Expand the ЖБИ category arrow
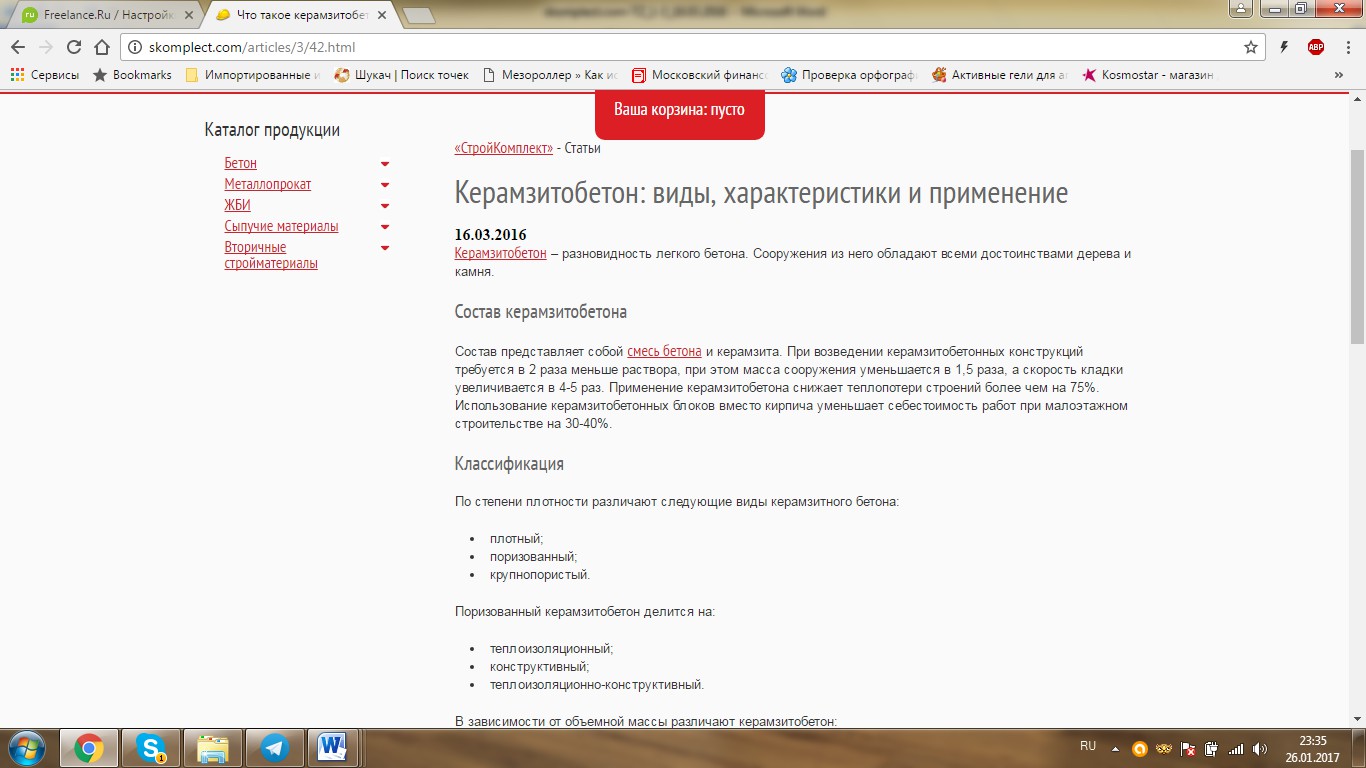 click(385, 206)
